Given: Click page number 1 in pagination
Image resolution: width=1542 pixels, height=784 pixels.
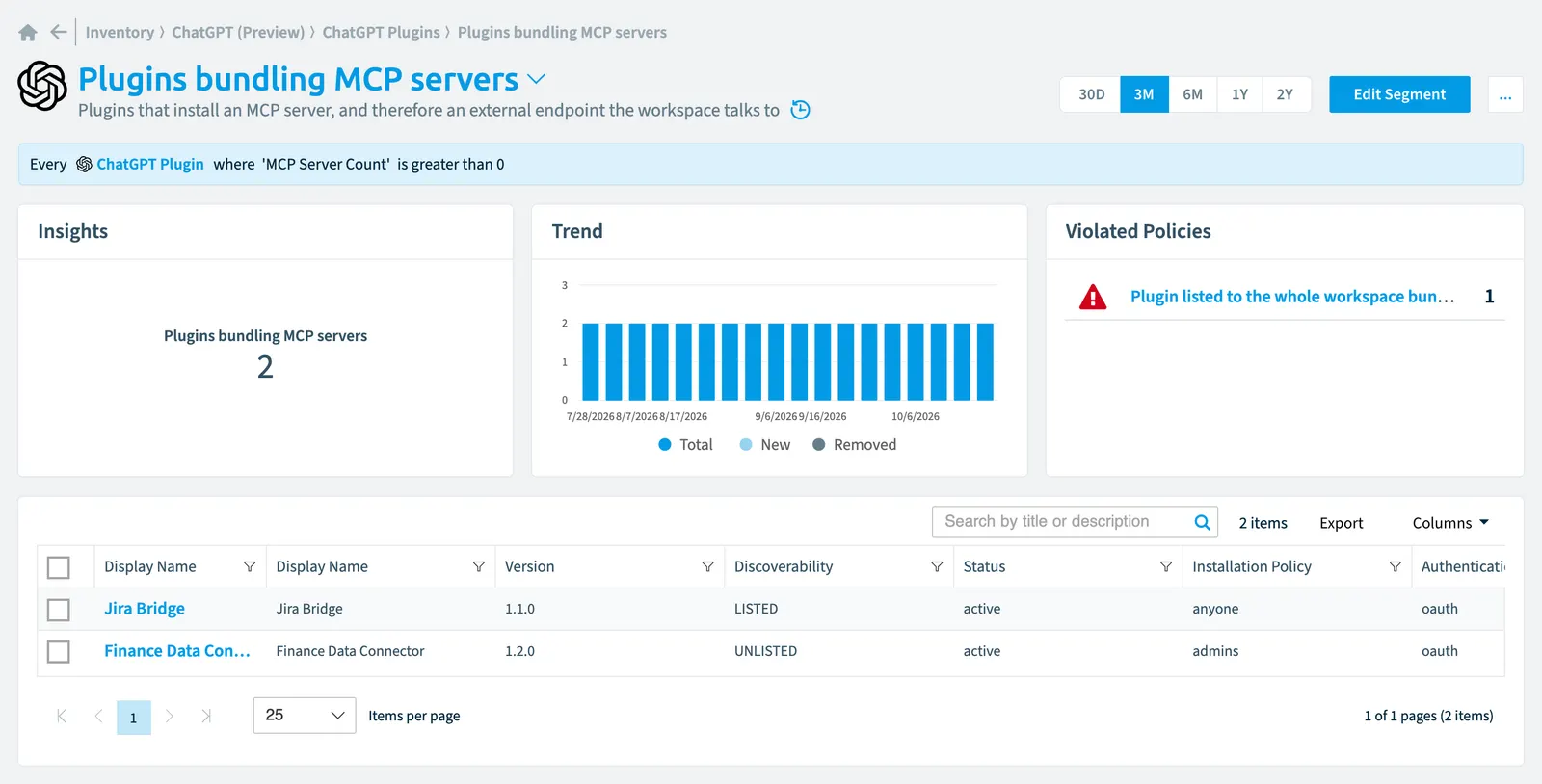Looking at the screenshot, I should click(134, 718).
